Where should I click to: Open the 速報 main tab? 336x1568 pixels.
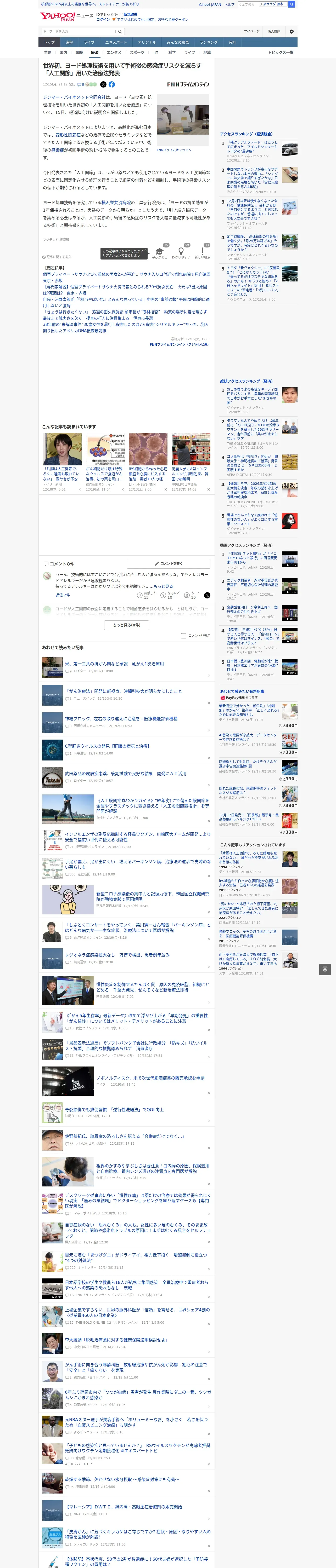pos(69,43)
